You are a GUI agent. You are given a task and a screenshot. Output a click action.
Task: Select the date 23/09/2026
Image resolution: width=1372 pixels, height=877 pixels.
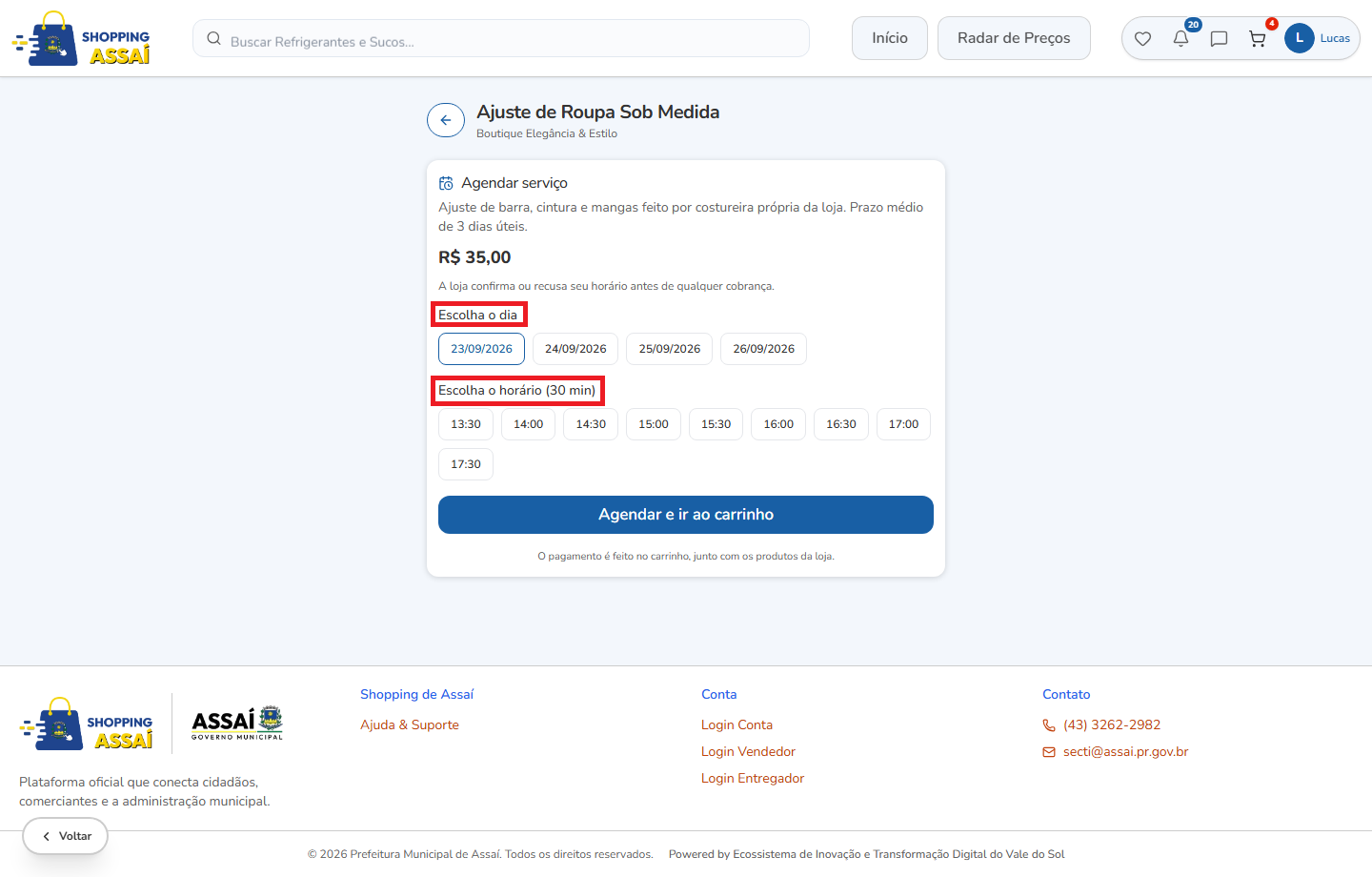pyautogui.click(x=481, y=349)
